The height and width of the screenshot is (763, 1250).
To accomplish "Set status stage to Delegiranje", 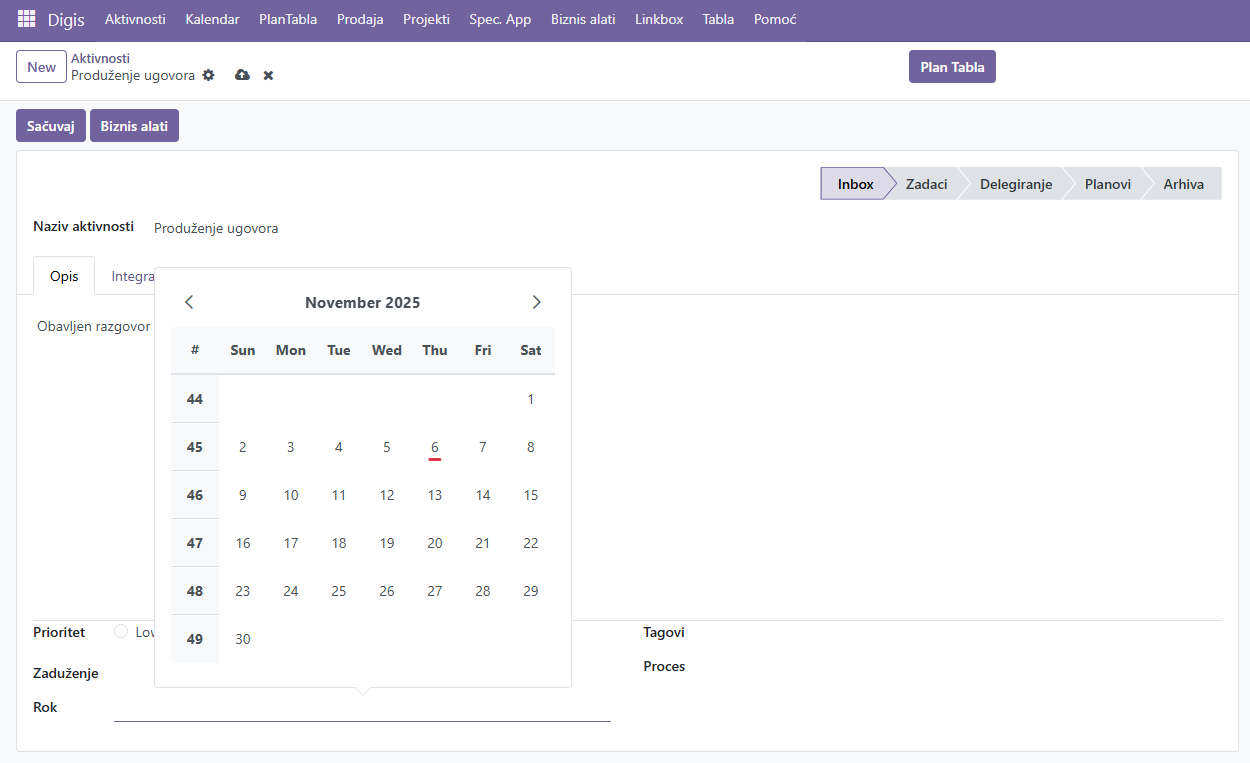I will click(x=1015, y=184).
